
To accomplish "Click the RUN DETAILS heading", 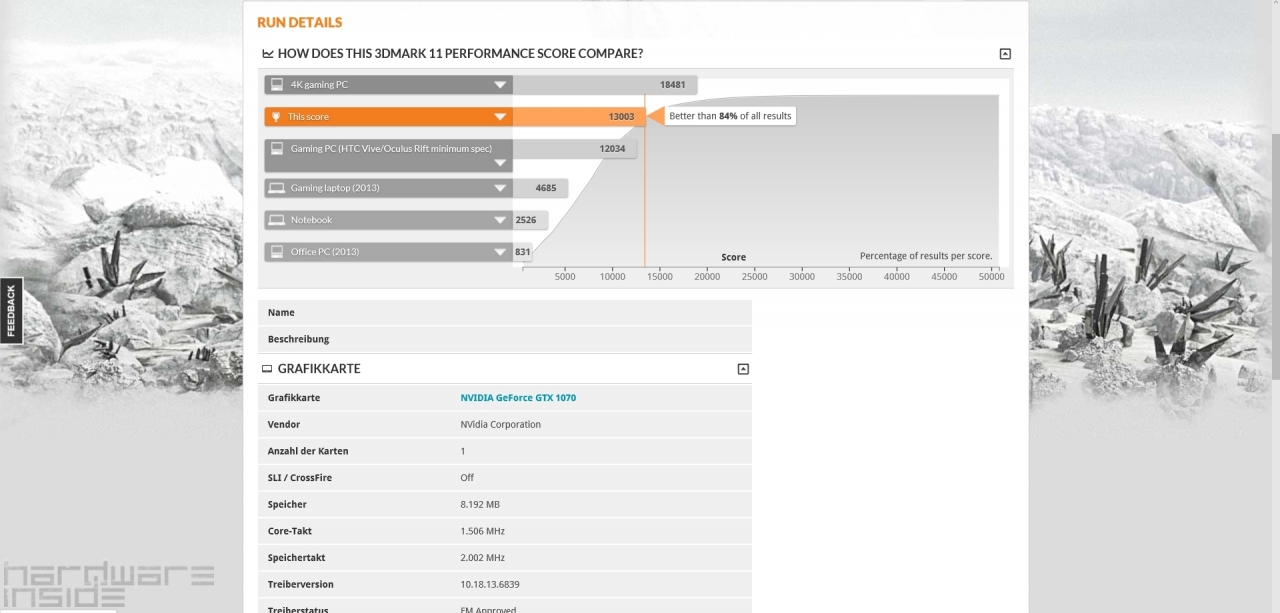I will [299, 22].
